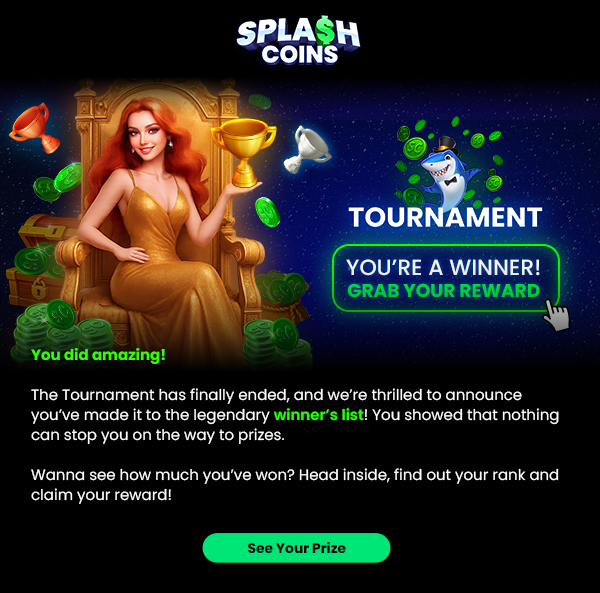600x593 pixels.
Task: Click the treasure chest padlock
Action: 38,287
